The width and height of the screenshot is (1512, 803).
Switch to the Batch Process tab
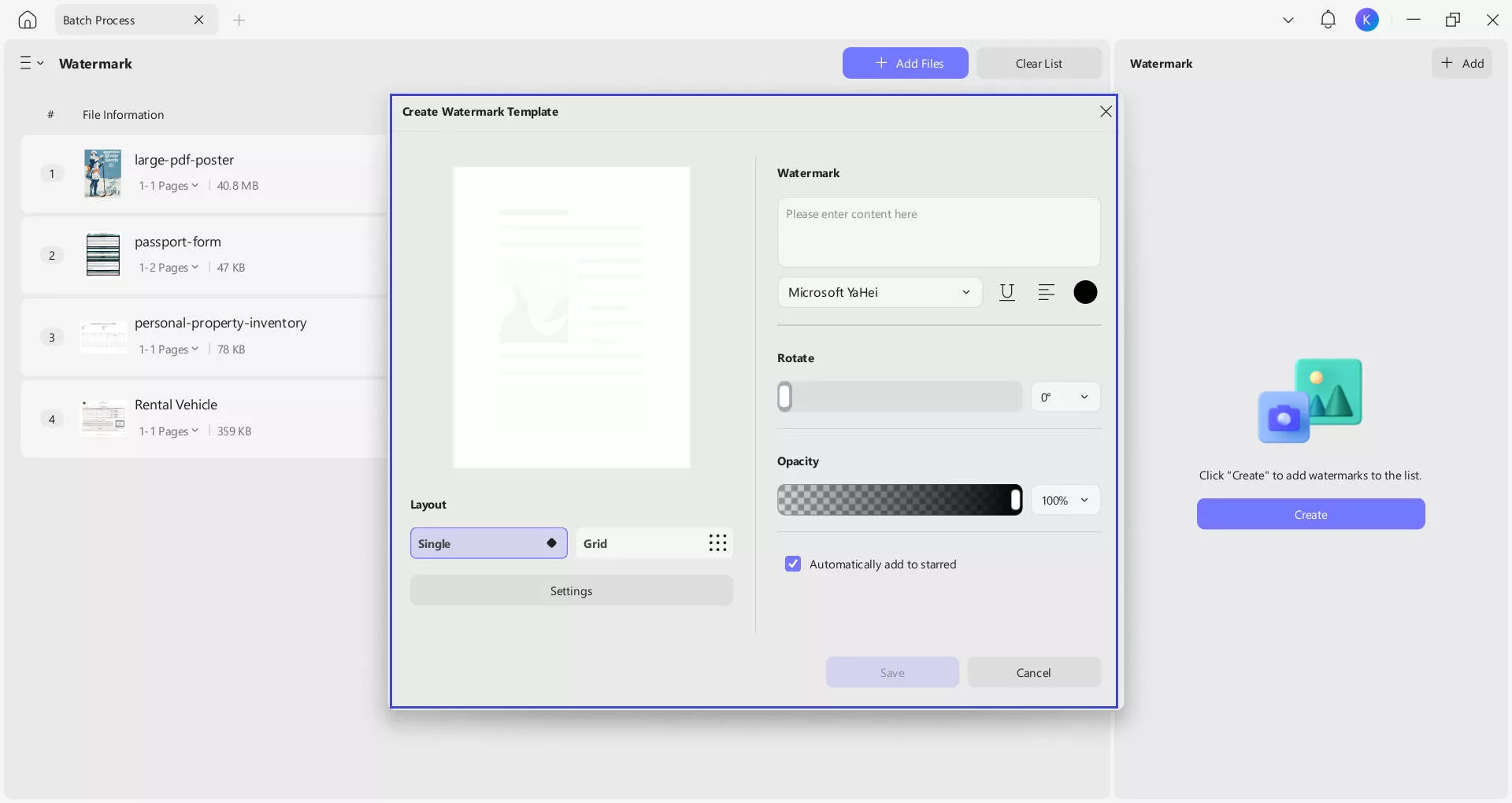click(99, 20)
